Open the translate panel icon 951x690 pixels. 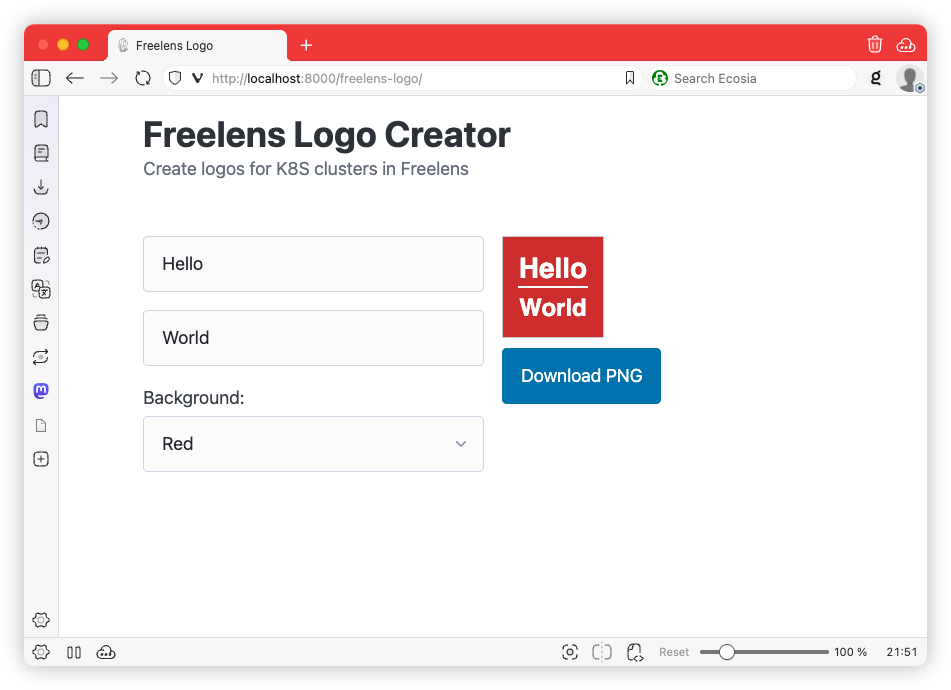41,289
